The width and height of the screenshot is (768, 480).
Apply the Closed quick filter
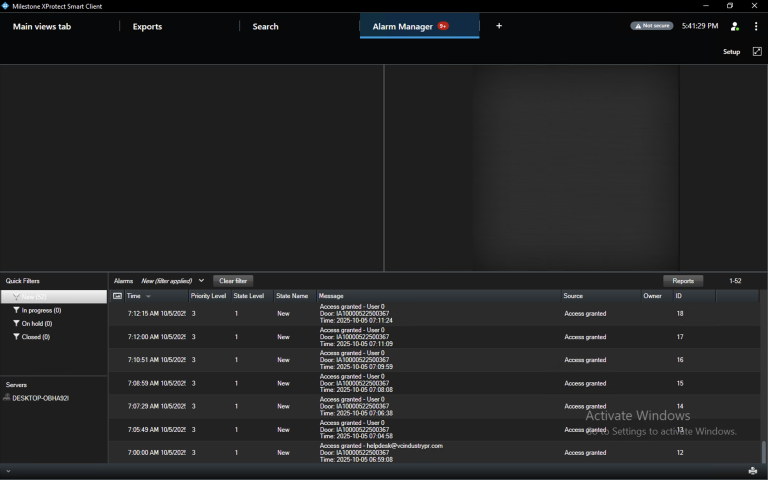pos(35,337)
